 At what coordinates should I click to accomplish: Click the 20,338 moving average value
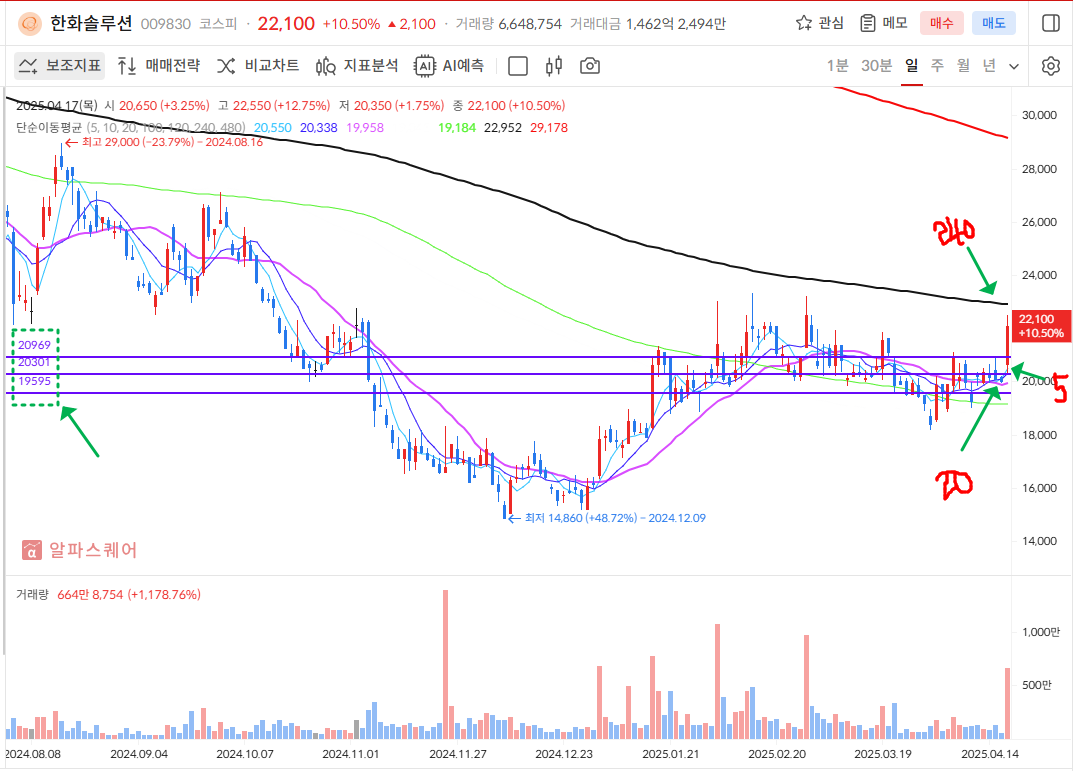click(318, 127)
